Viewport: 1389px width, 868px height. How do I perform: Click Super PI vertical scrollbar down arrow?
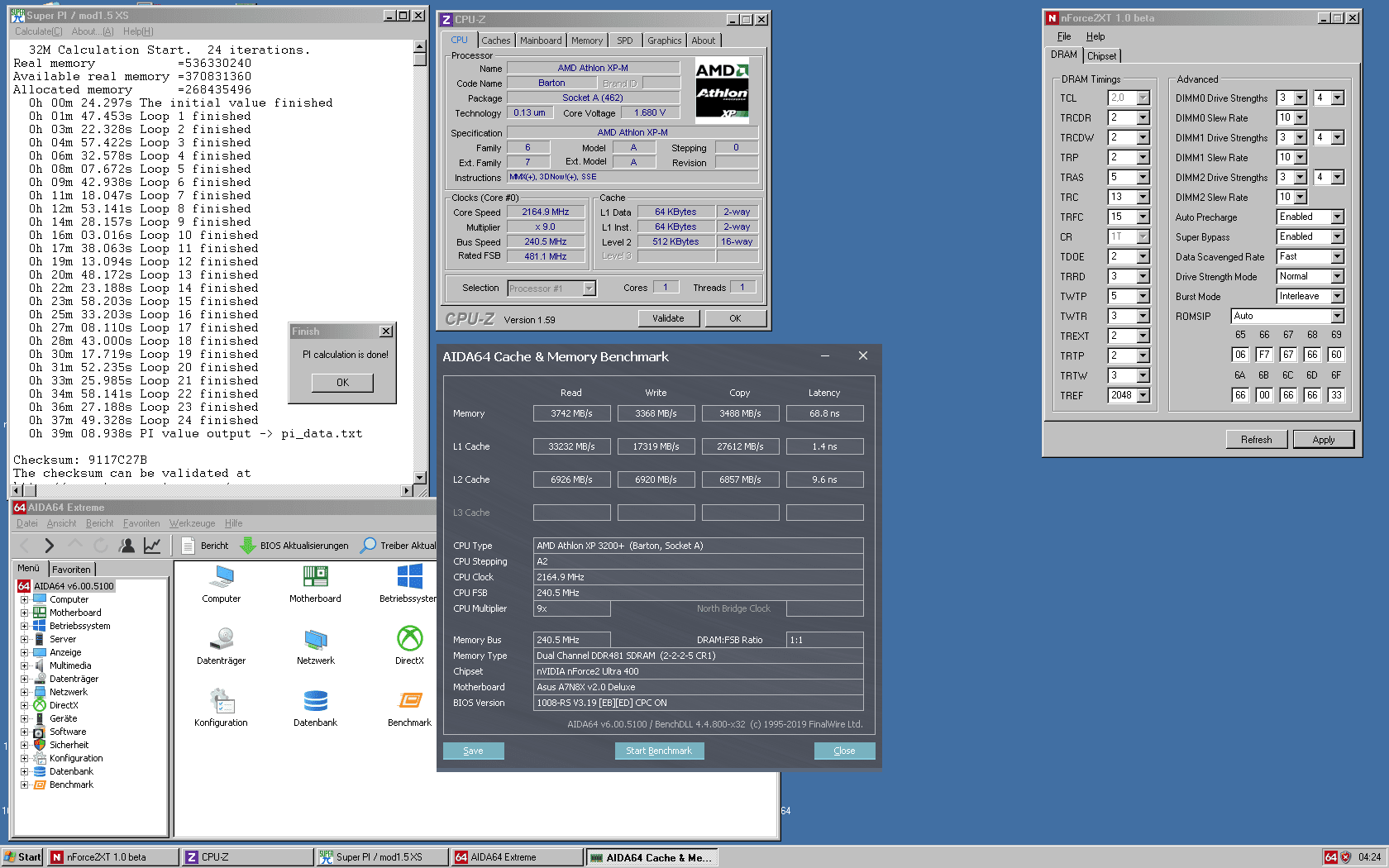420,477
